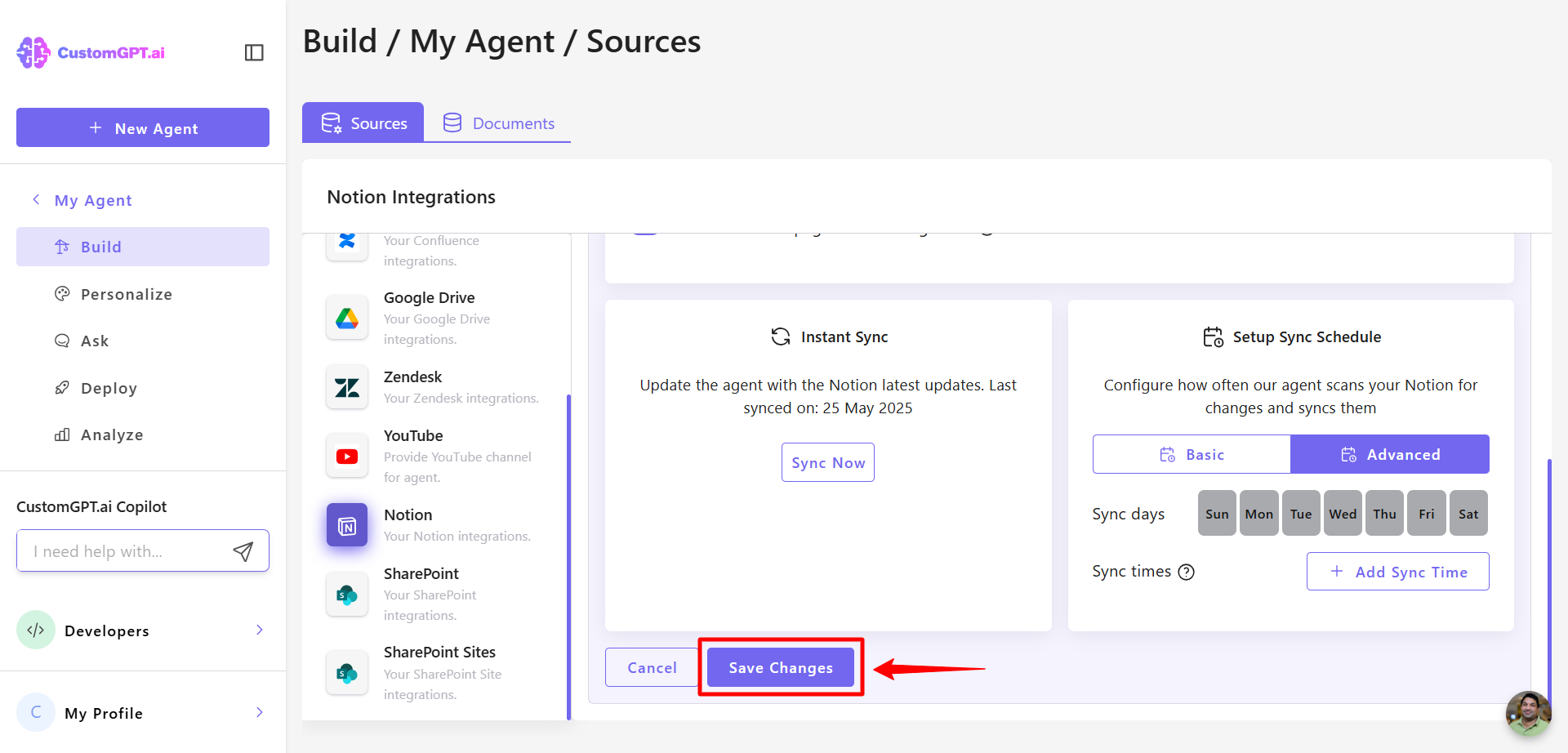Toggle Tue sync day
1568x753 pixels.
pyautogui.click(x=1301, y=513)
